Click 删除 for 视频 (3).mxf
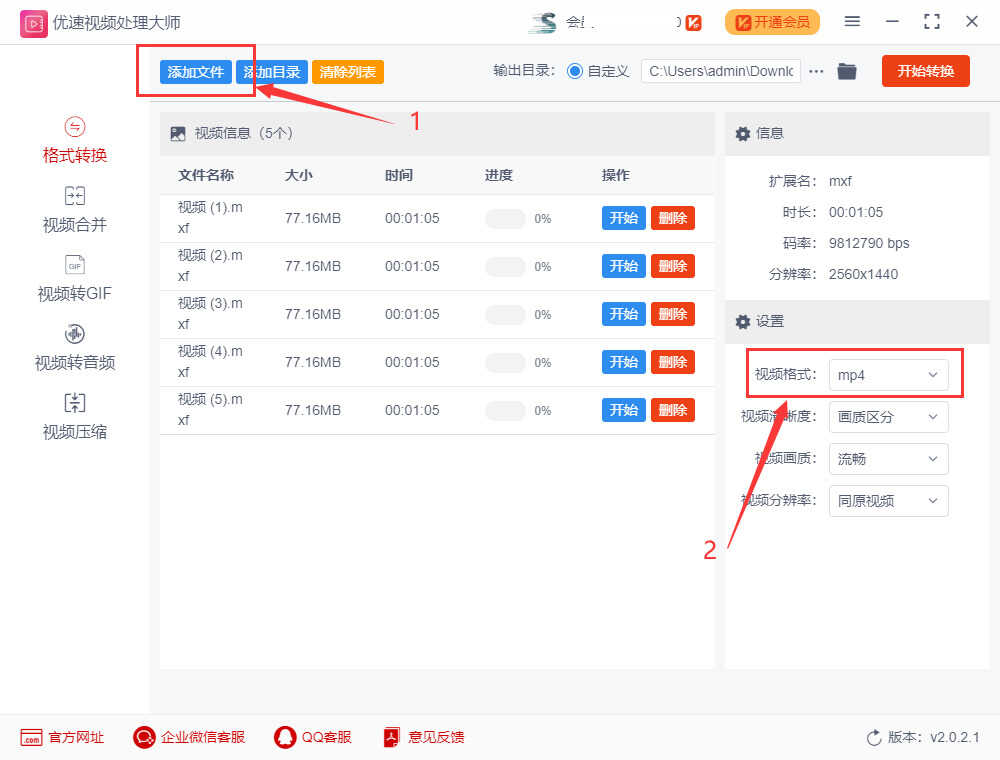The width and height of the screenshot is (1000, 760). coord(672,314)
